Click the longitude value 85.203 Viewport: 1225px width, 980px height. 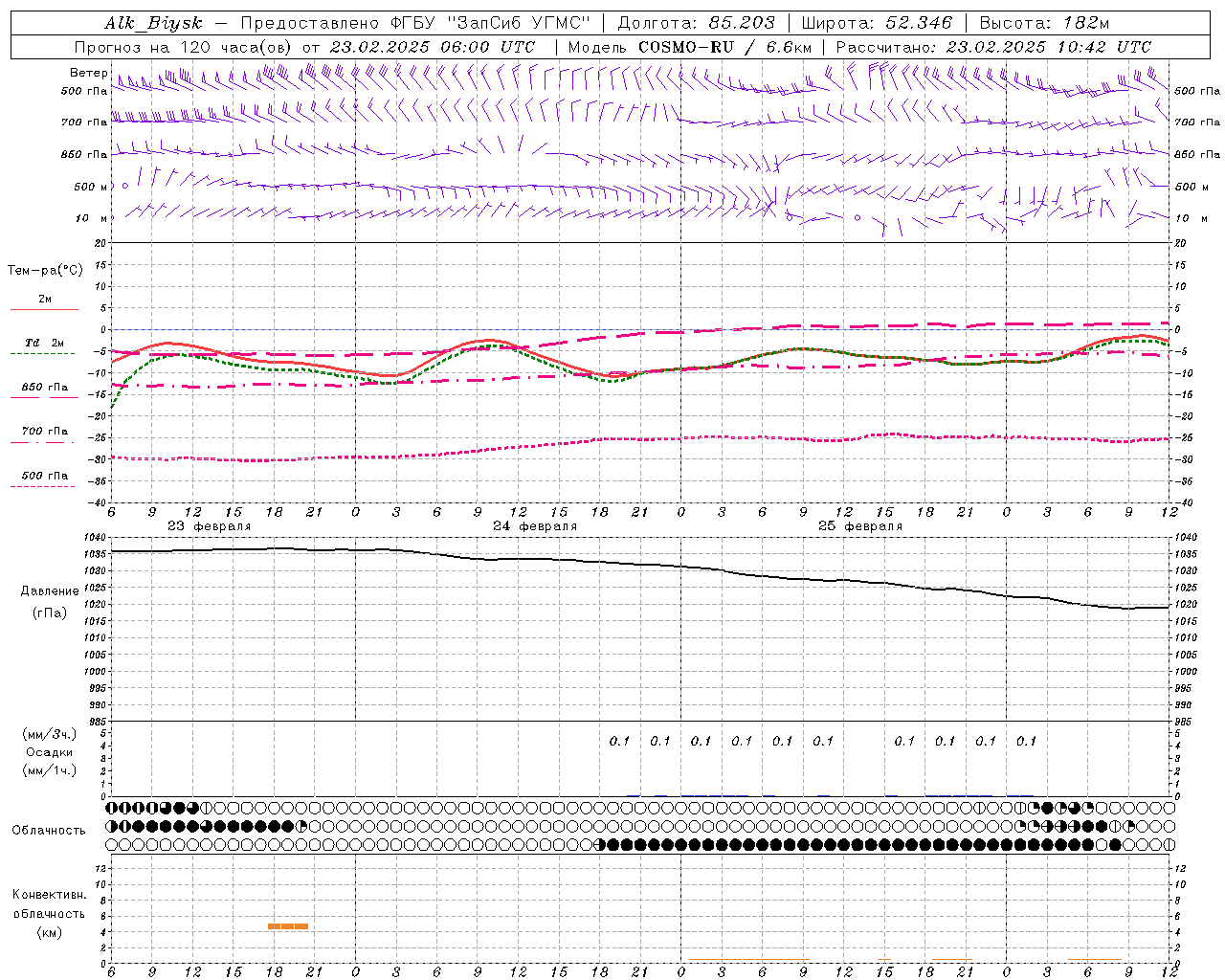(x=743, y=24)
